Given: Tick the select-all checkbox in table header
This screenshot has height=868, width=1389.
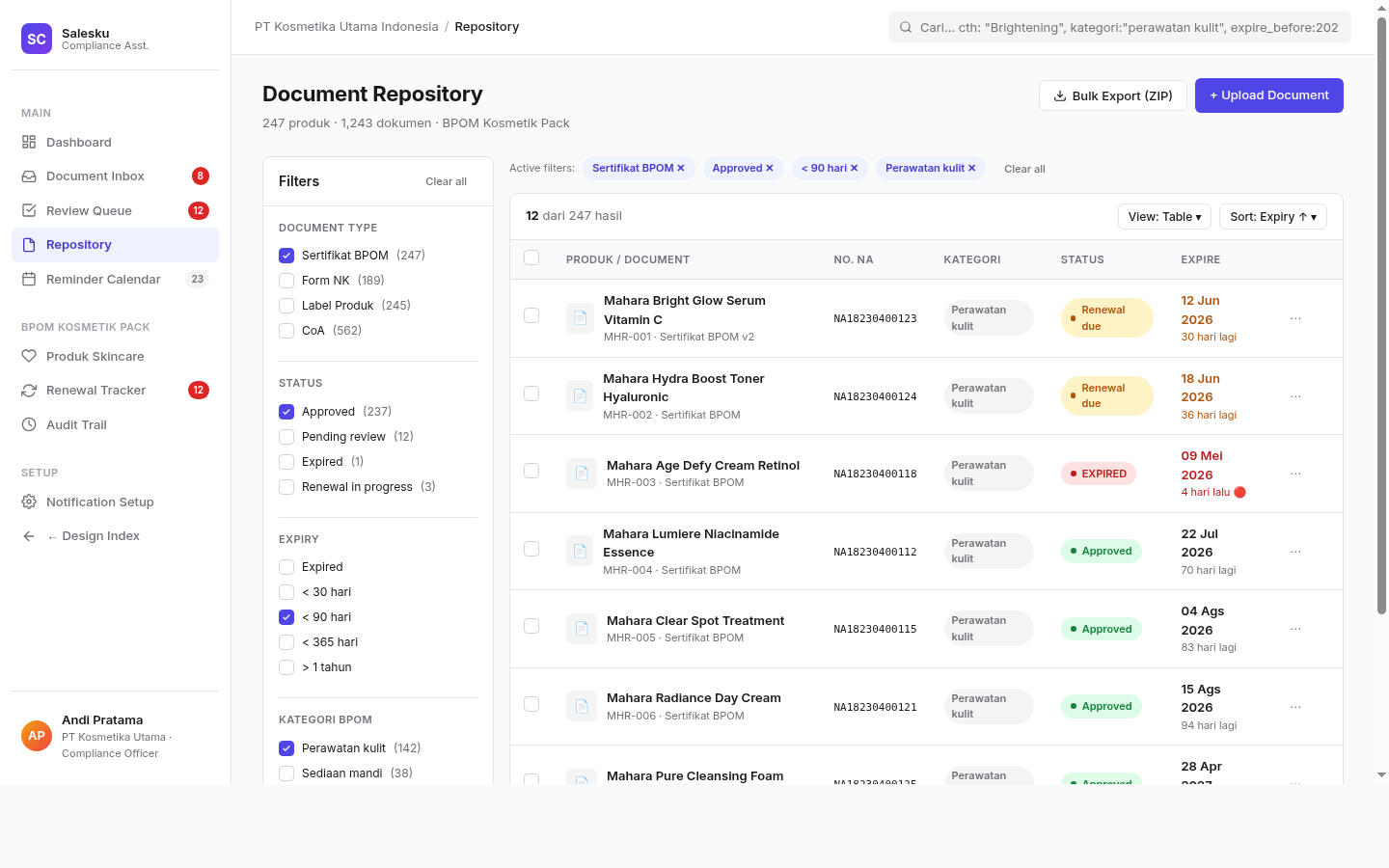Looking at the screenshot, I should (x=531, y=258).
